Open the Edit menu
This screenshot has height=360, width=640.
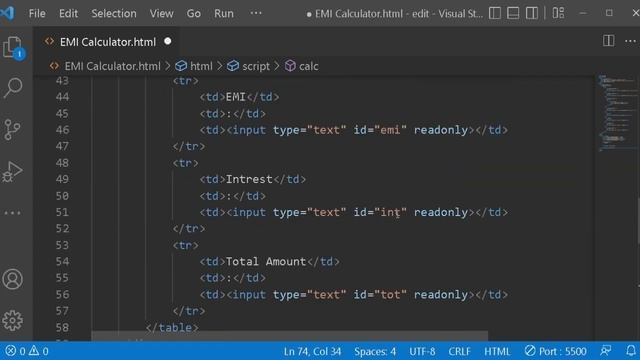pyautogui.click(x=68, y=13)
